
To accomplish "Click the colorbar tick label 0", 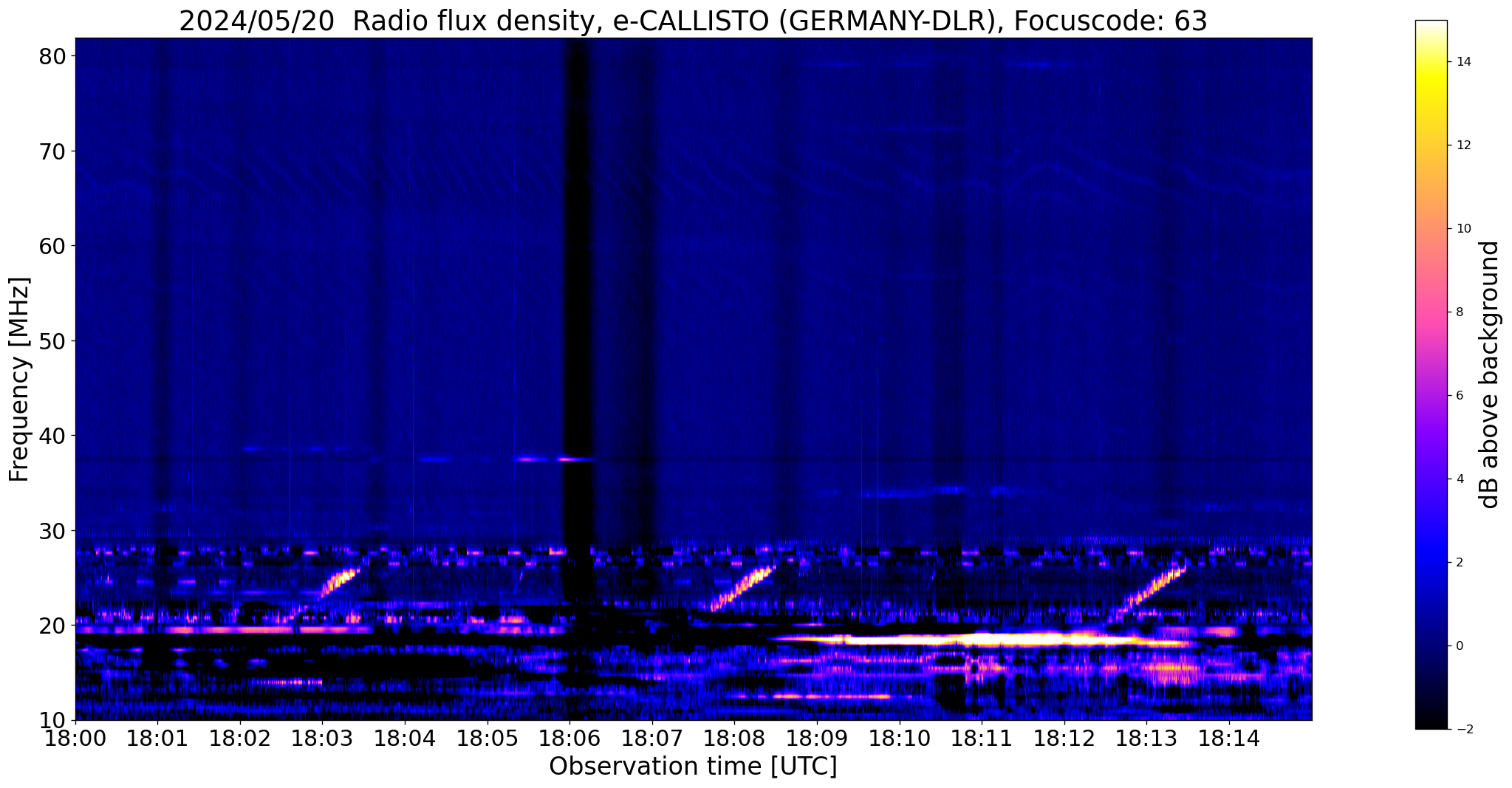I will coord(1460,646).
